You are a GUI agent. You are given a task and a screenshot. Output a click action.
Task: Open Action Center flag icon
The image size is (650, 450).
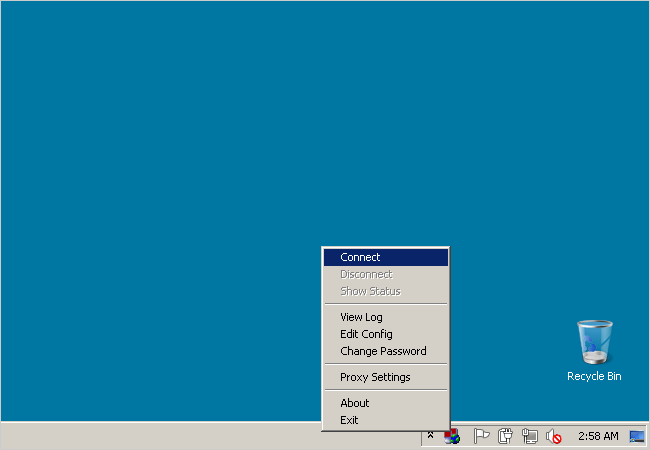[x=481, y=436]
